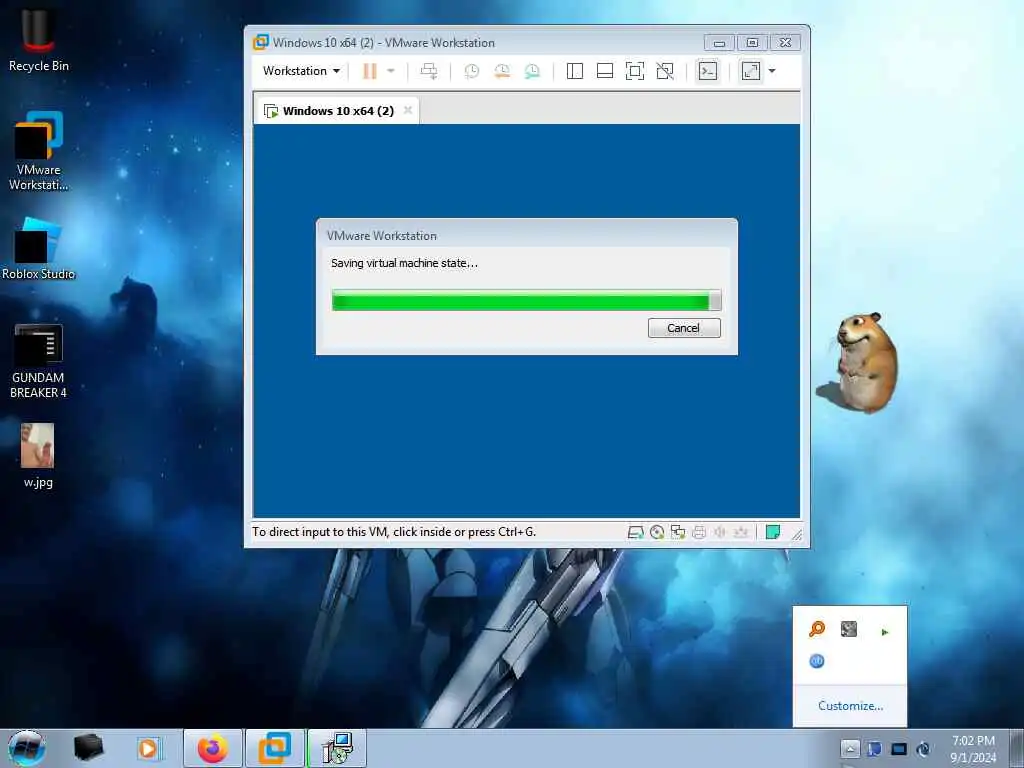Open the installer taskbar icon
The image size is (1024, 768).
click(x=338, y=748)
